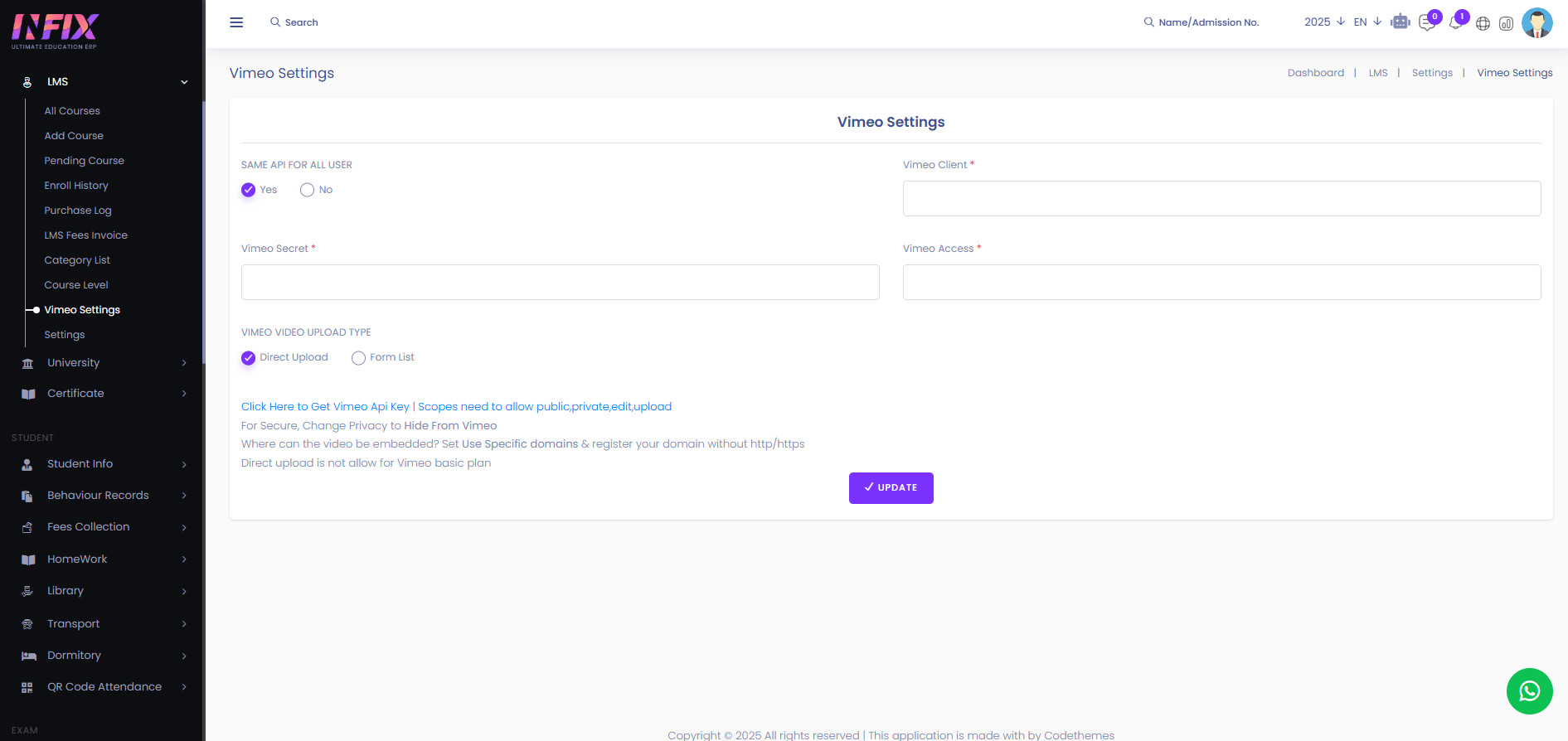Expand the Library submenu arrow

184,591
